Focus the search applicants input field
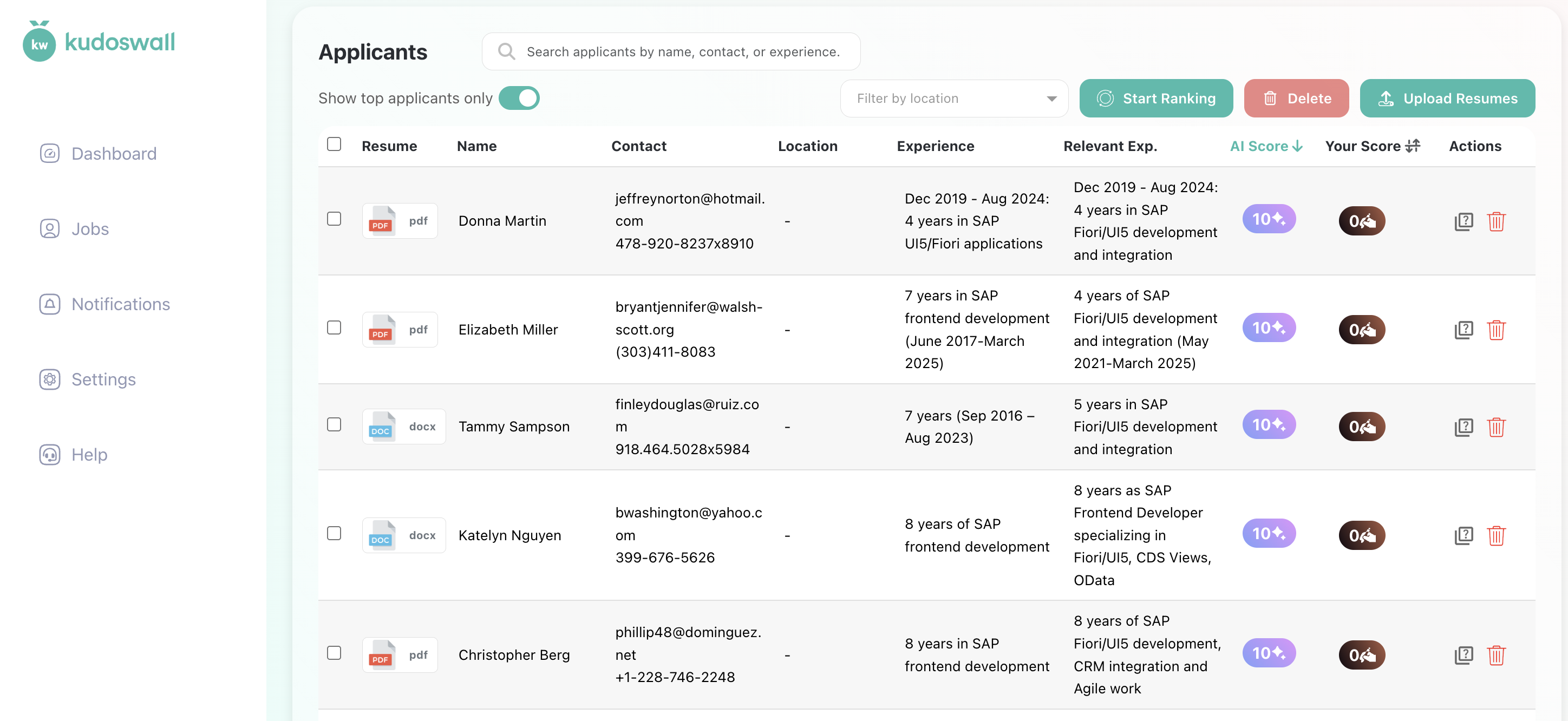Viewport: 1568px width, 721px height. point(682,52)
